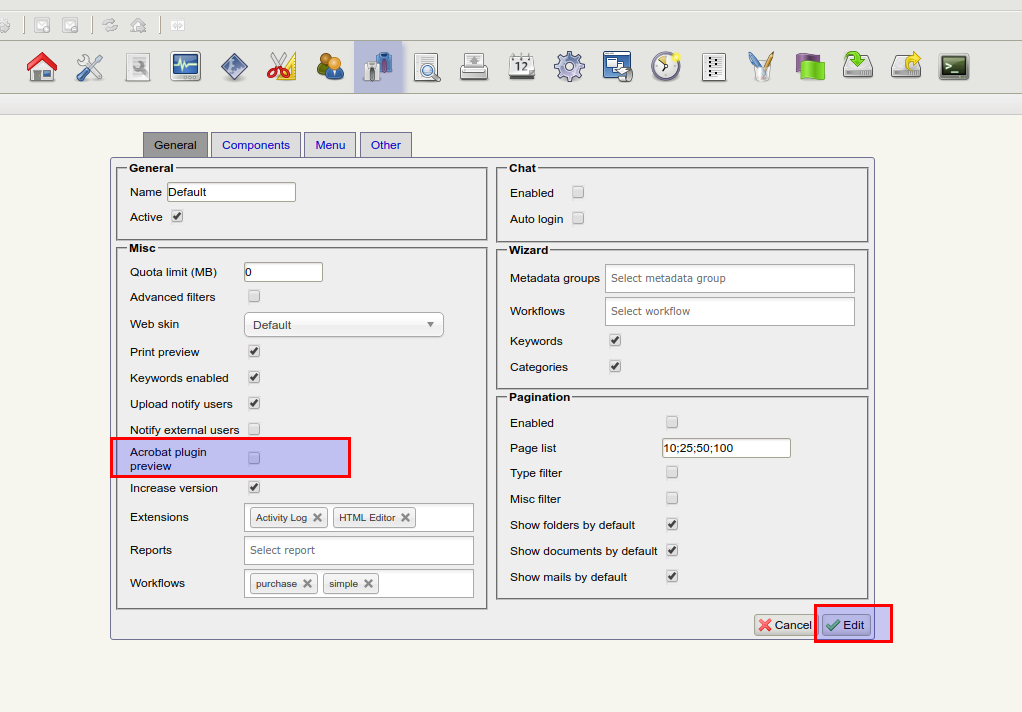The image size is (1022, 712).
Task: Click the Edit button
Action: (846, 625)
